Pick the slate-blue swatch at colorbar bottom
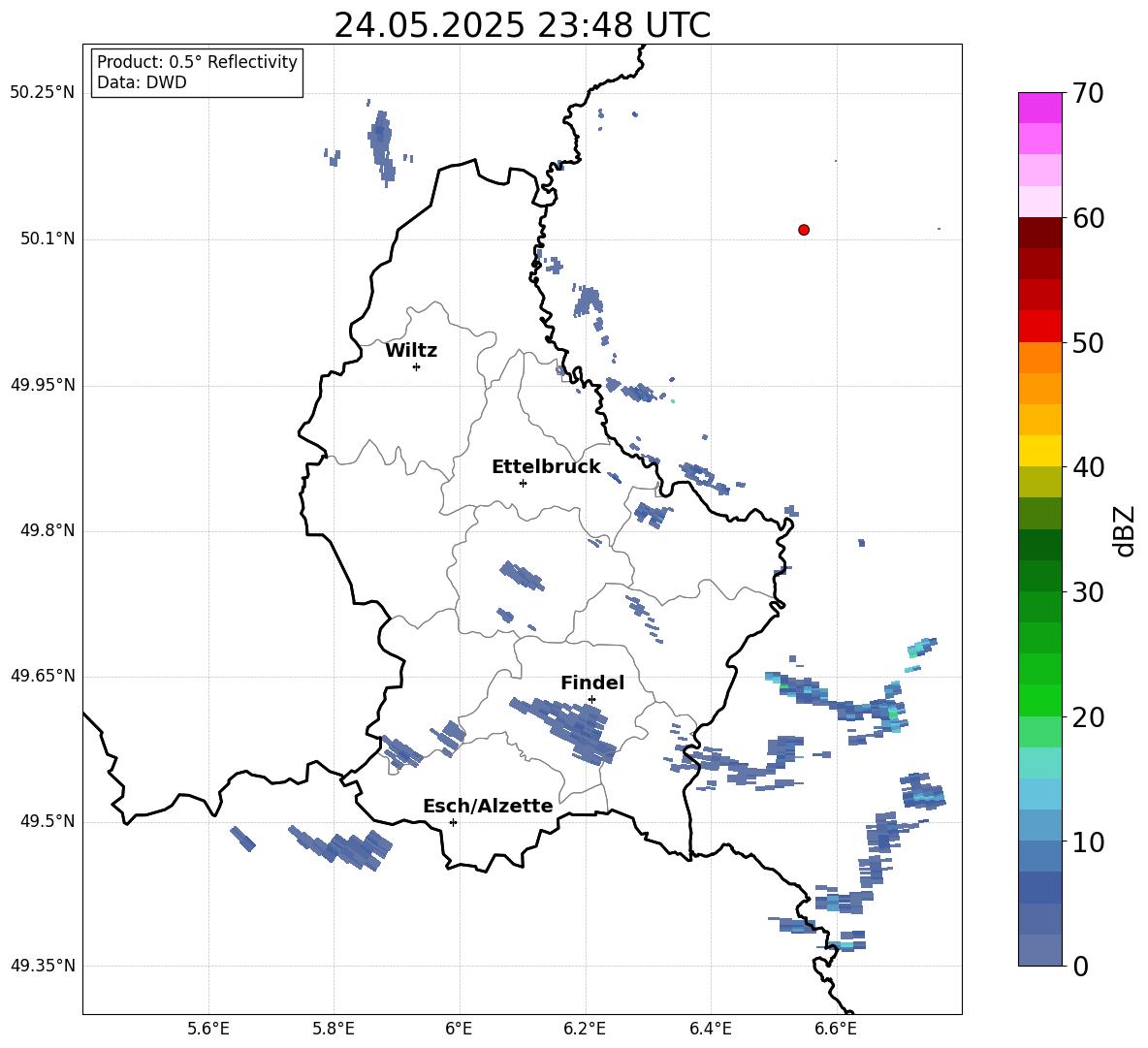The image size is (1148, 1048). pos(1039,950)
